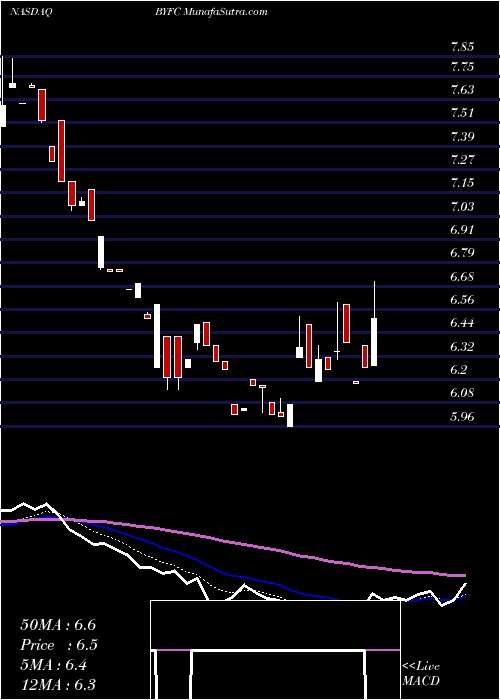Image resolution: width=500 pixels, height=700 pixels.
Task: Click the NASDAQ exchange label
Action: coord(30,12)
